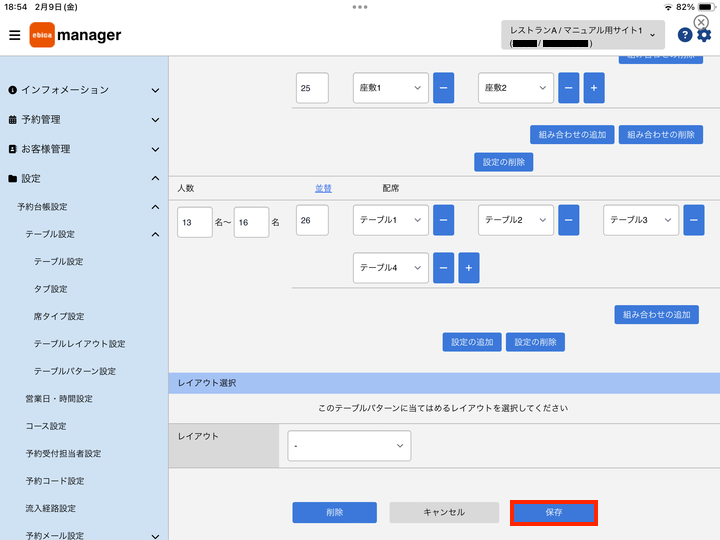The height and width of the screenshot is (540, 720).
Task: Remove 座敷1 with its minus button
Action: tap(444, 88)
